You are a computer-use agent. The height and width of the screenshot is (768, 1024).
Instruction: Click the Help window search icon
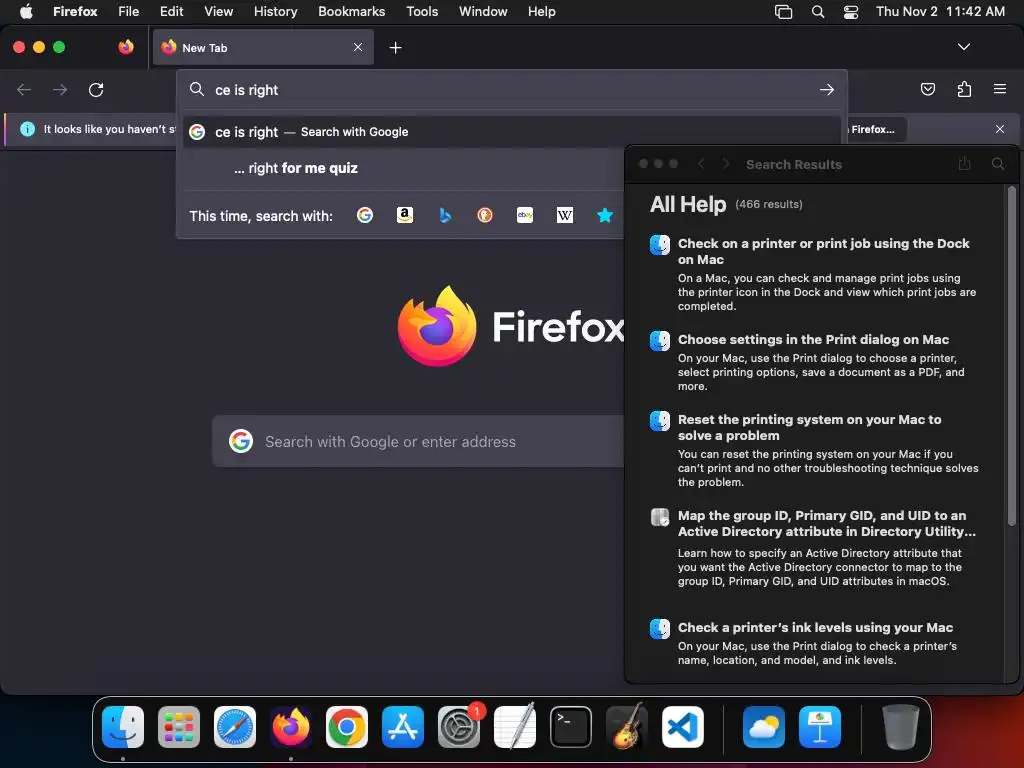tap(998, 164)
